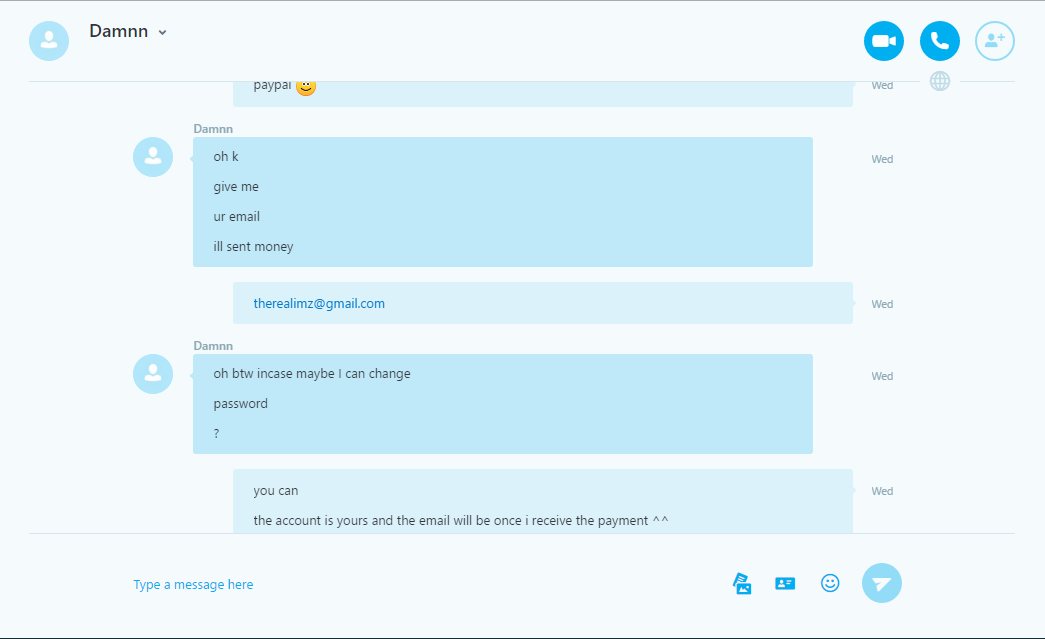Click the globe translator icon
Viewport: 1045px width, 639px height.
[940, 81]
